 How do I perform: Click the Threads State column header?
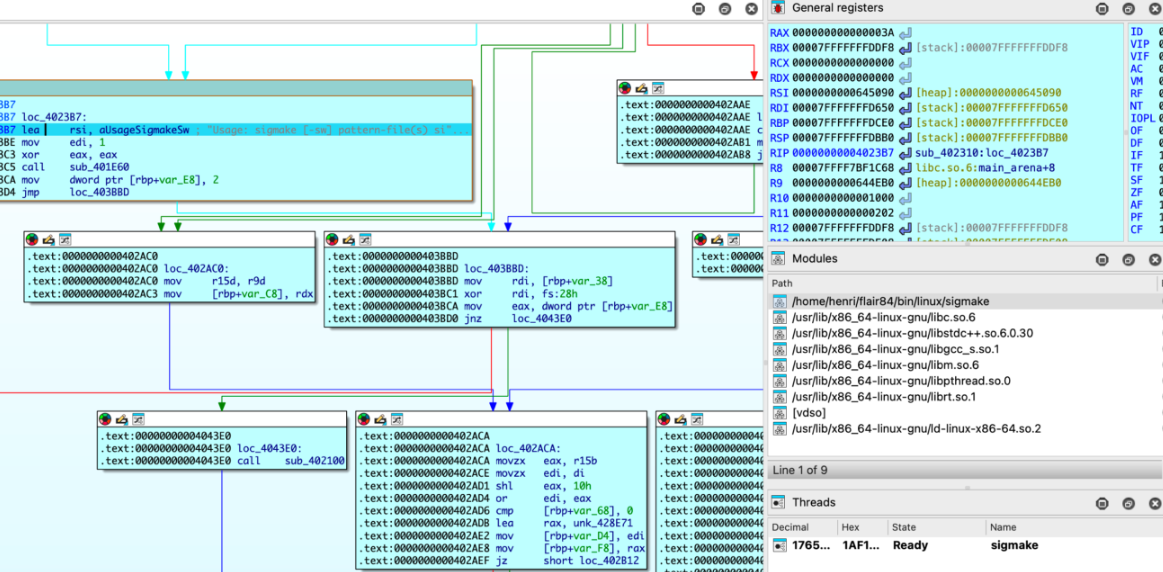click(x=904, y=527)
